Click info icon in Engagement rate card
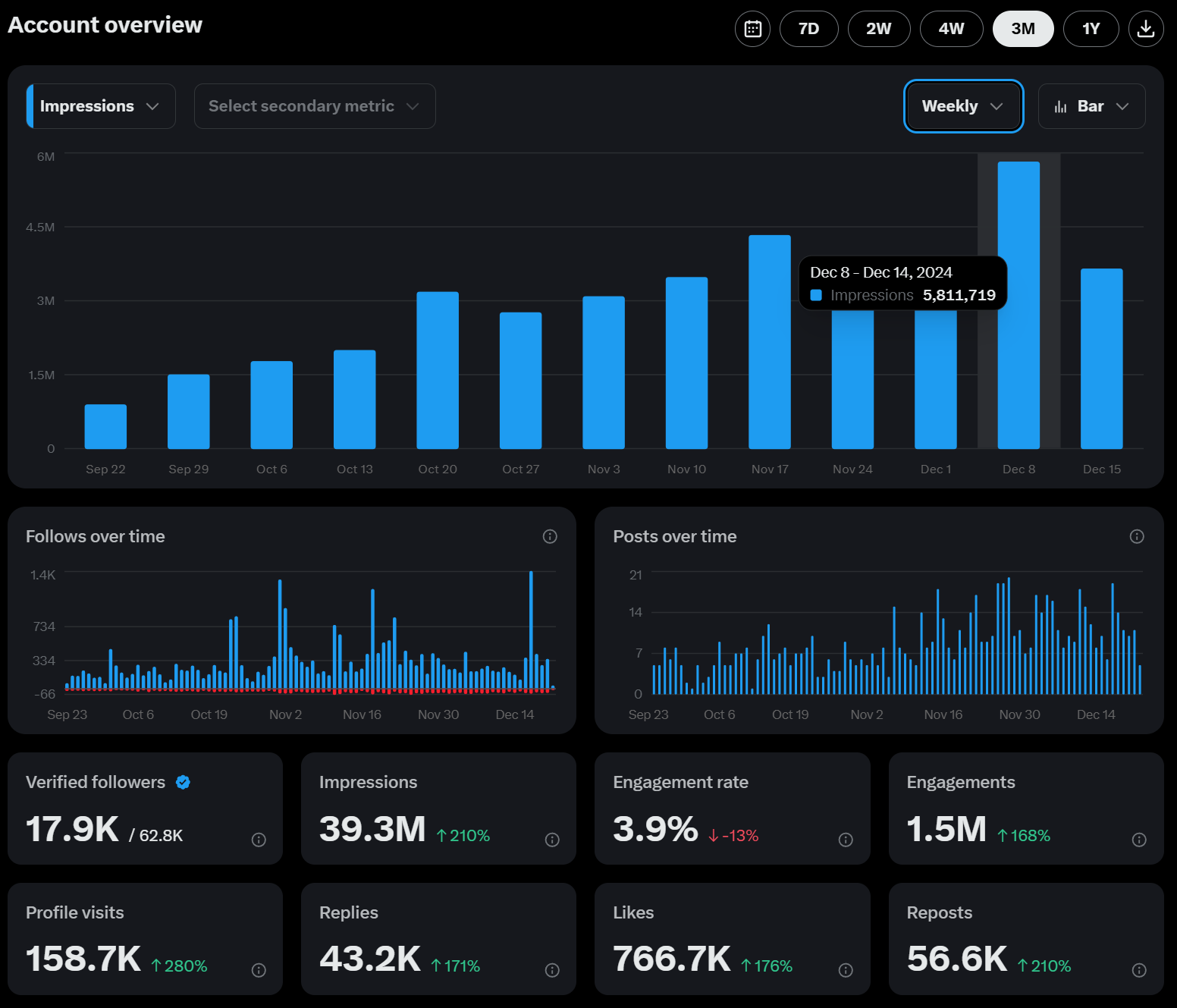Viewport: 1177px width, 1008px height. click(x=845, y=839)
